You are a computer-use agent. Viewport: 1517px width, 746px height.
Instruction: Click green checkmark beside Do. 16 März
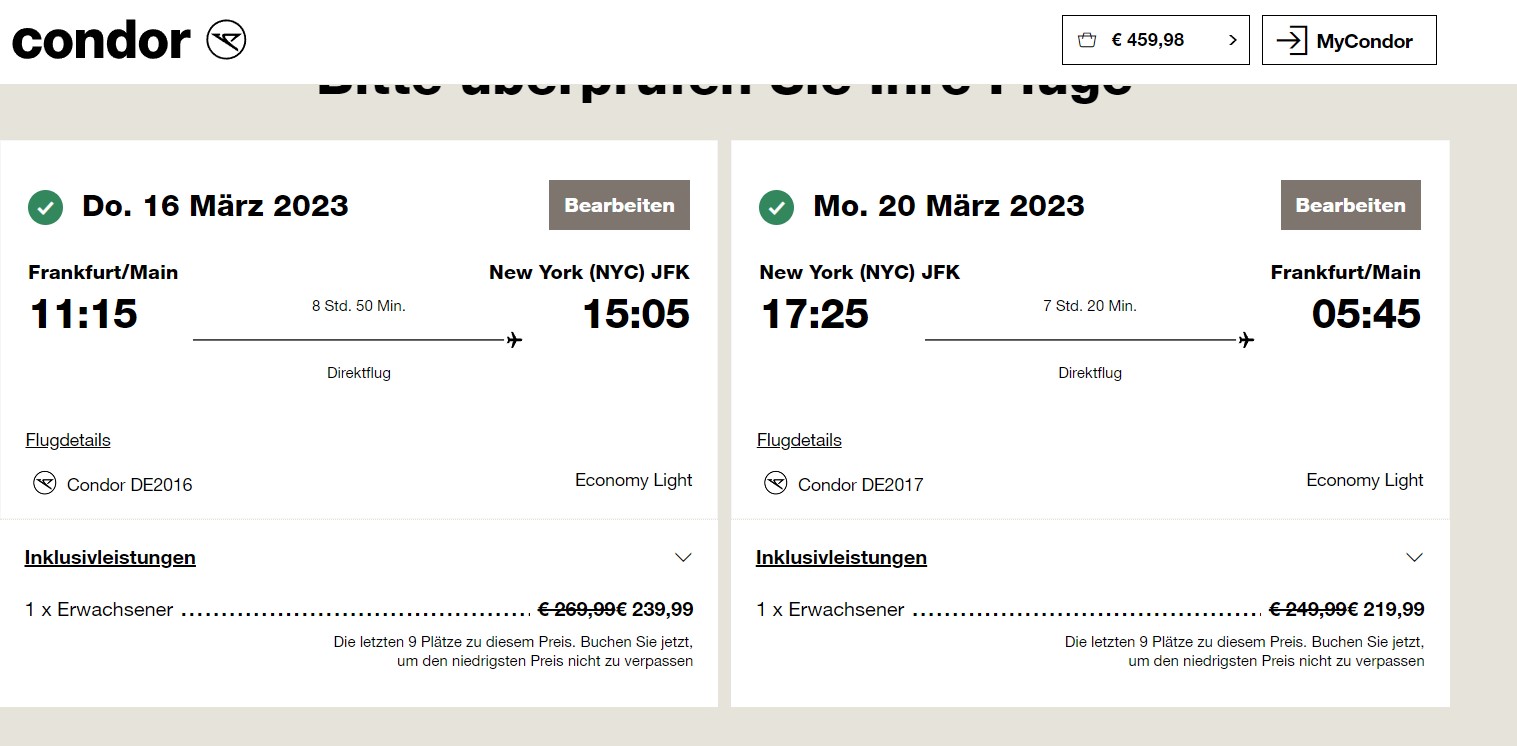(x=45, y=208)
